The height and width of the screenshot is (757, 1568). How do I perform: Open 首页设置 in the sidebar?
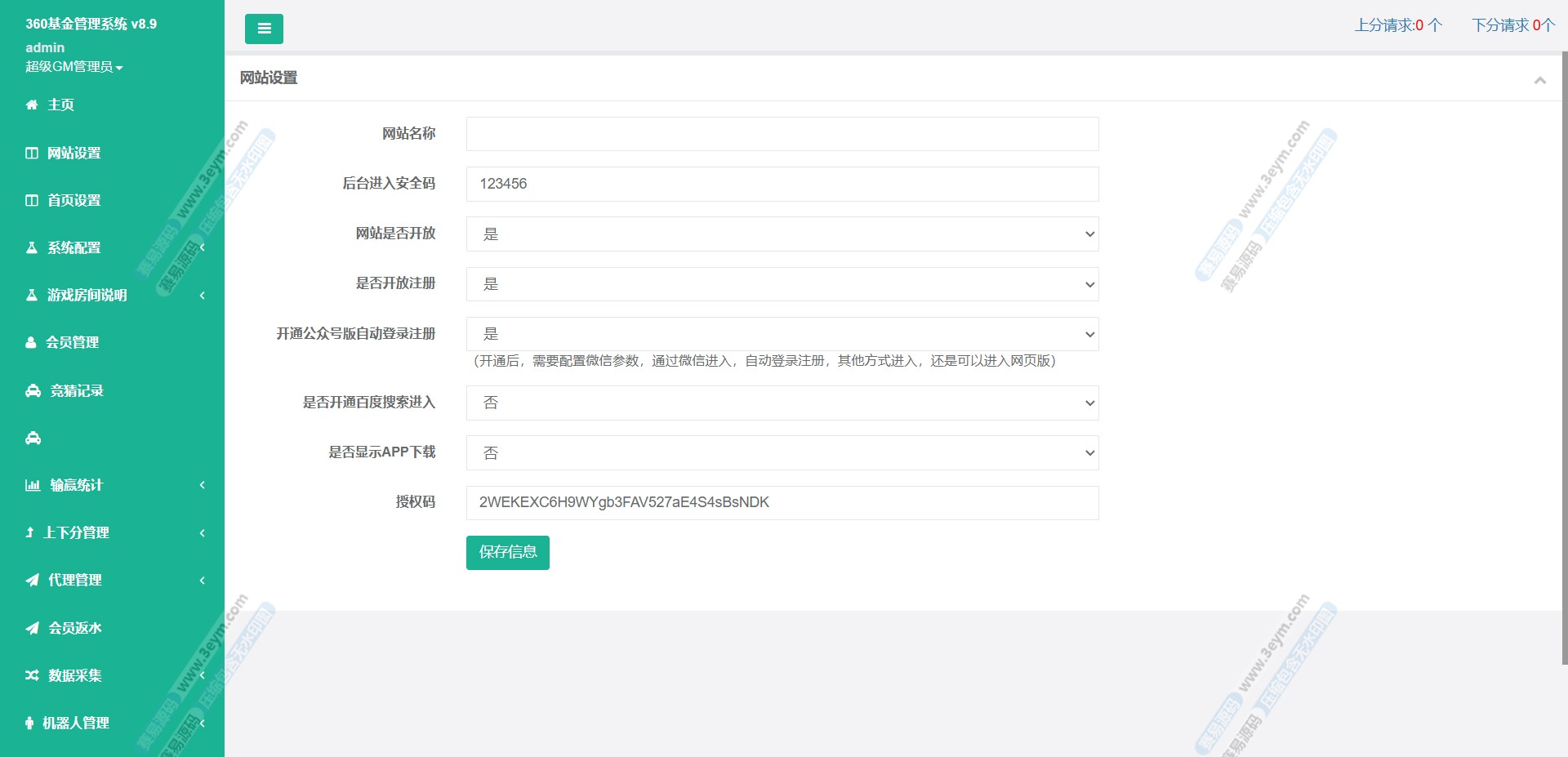(x=73, y=200)
